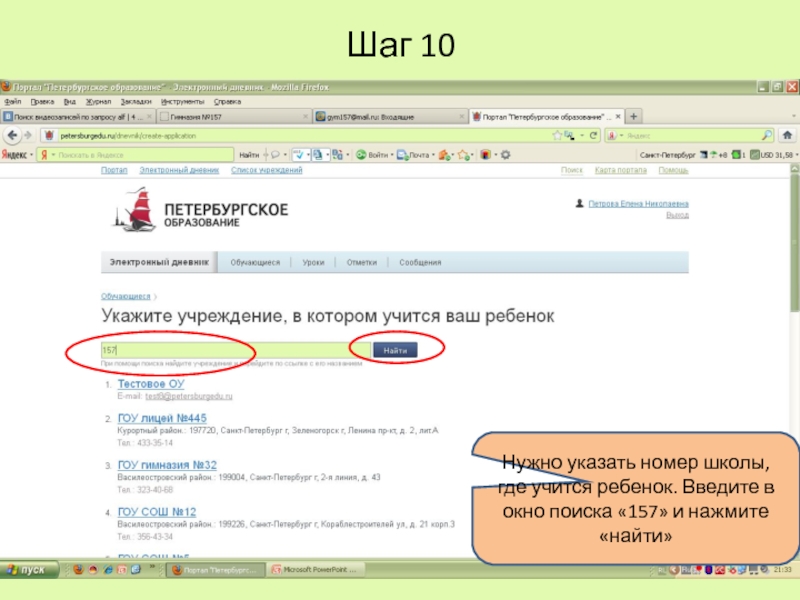This screenshot has height=600, width=800.
Task: Select the Обучающиеся navigation tab
Action: [255, 262]
